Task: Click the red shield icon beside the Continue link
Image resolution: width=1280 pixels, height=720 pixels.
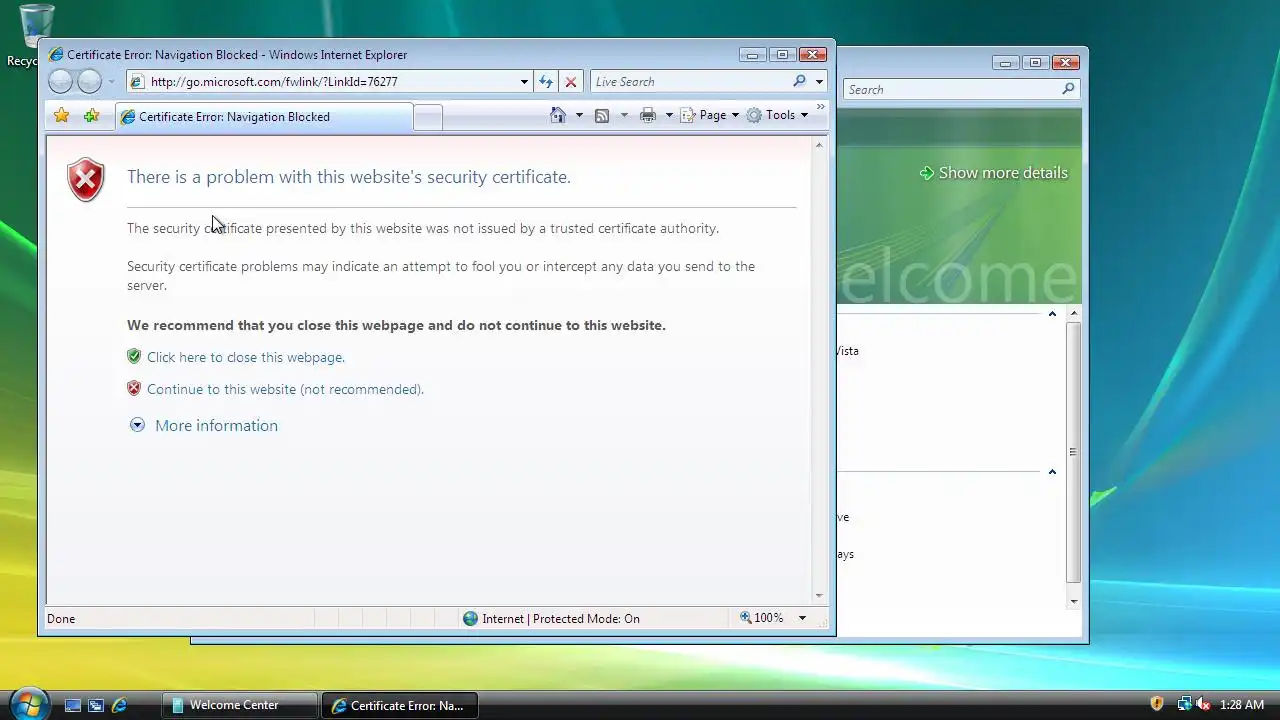Action: pyautogui.click(x=134, y=388)
